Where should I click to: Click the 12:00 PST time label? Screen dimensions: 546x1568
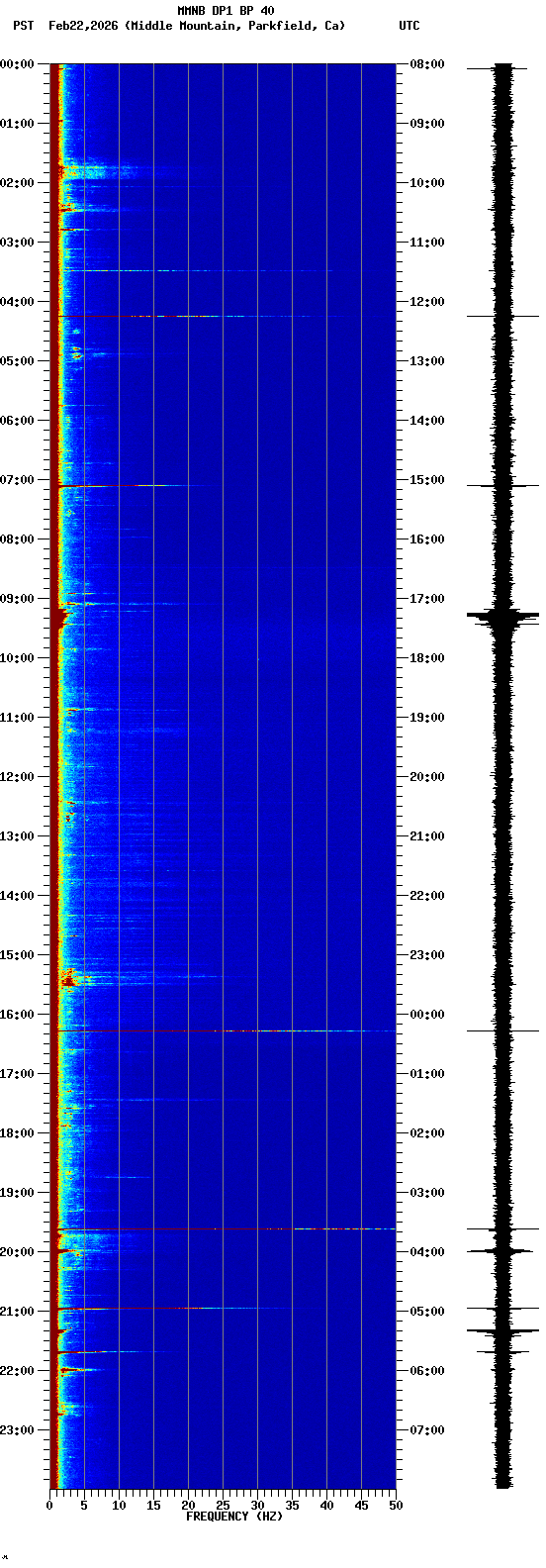click(16, 777)
